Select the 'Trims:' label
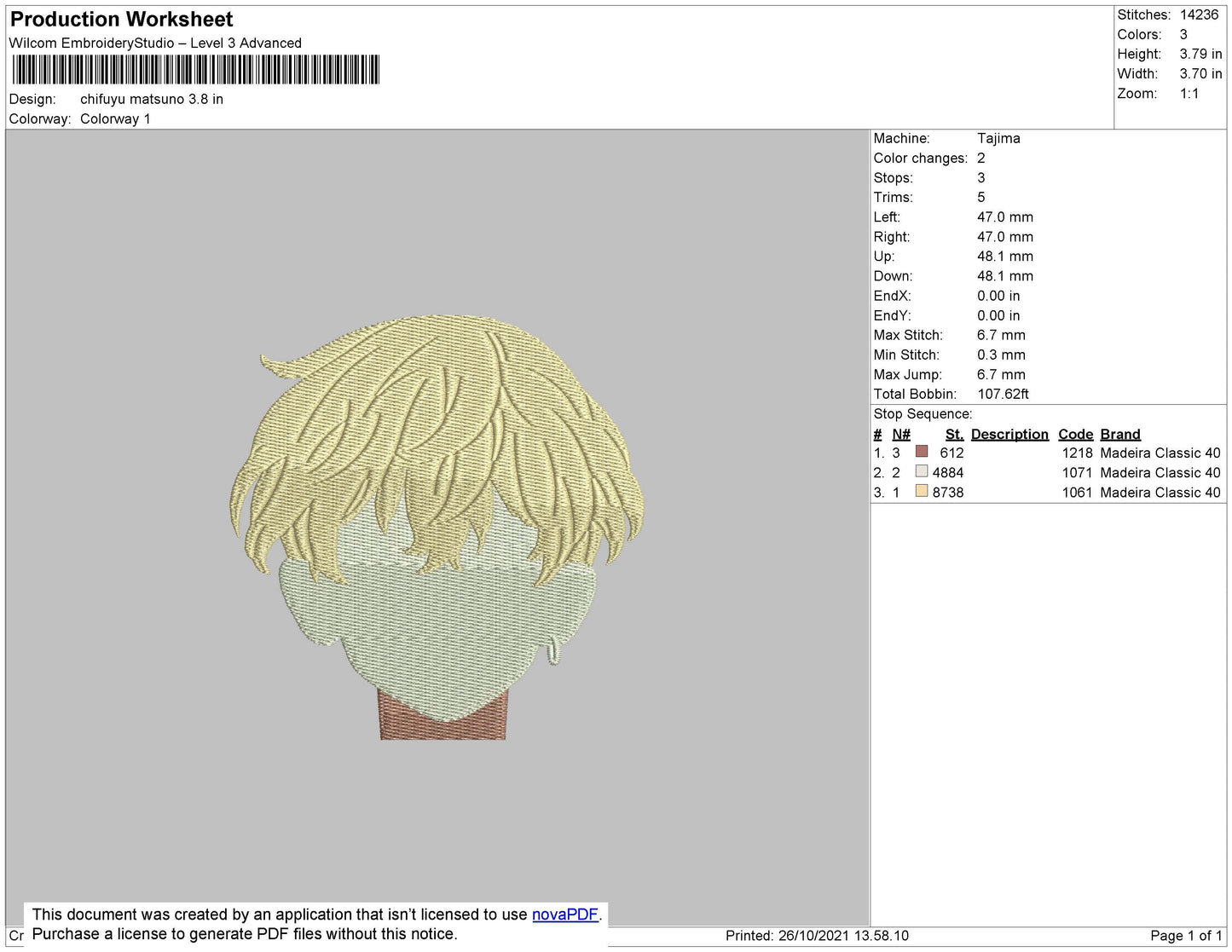Image resolution: width=1232 pixels, height=952 pixels. pos(893,198)
